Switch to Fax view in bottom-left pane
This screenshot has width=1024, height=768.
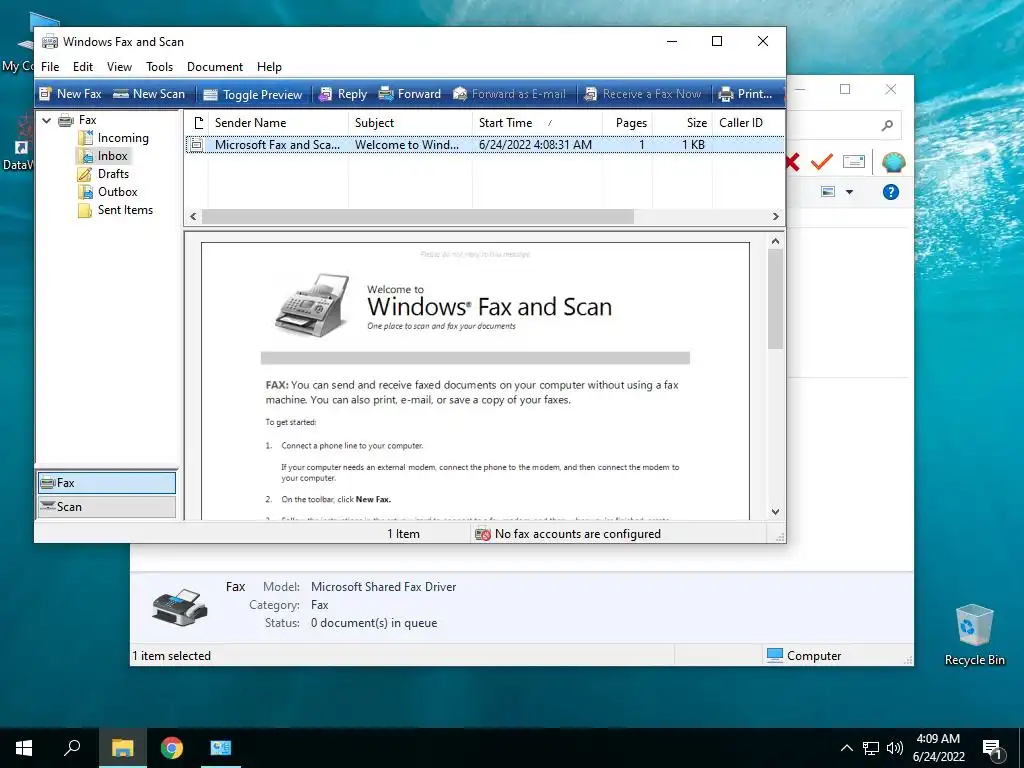(106, 483)
